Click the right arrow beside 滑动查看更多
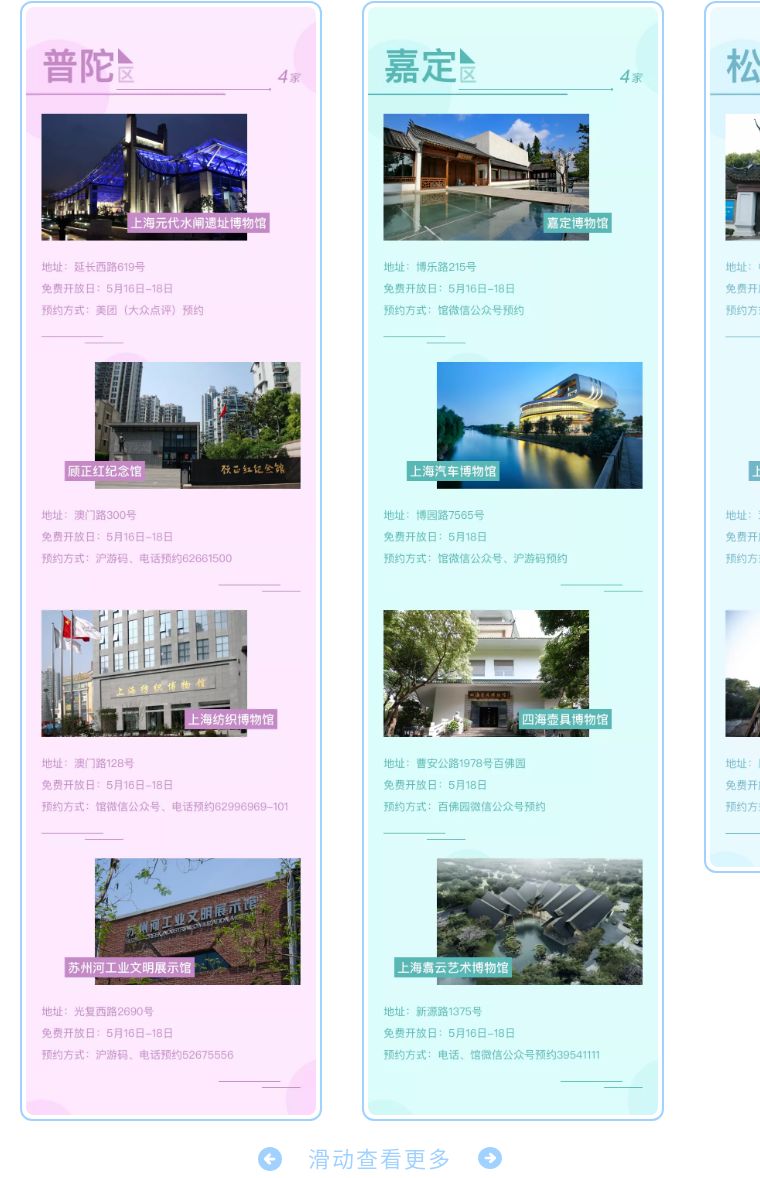 click(x=490, y=1158)
